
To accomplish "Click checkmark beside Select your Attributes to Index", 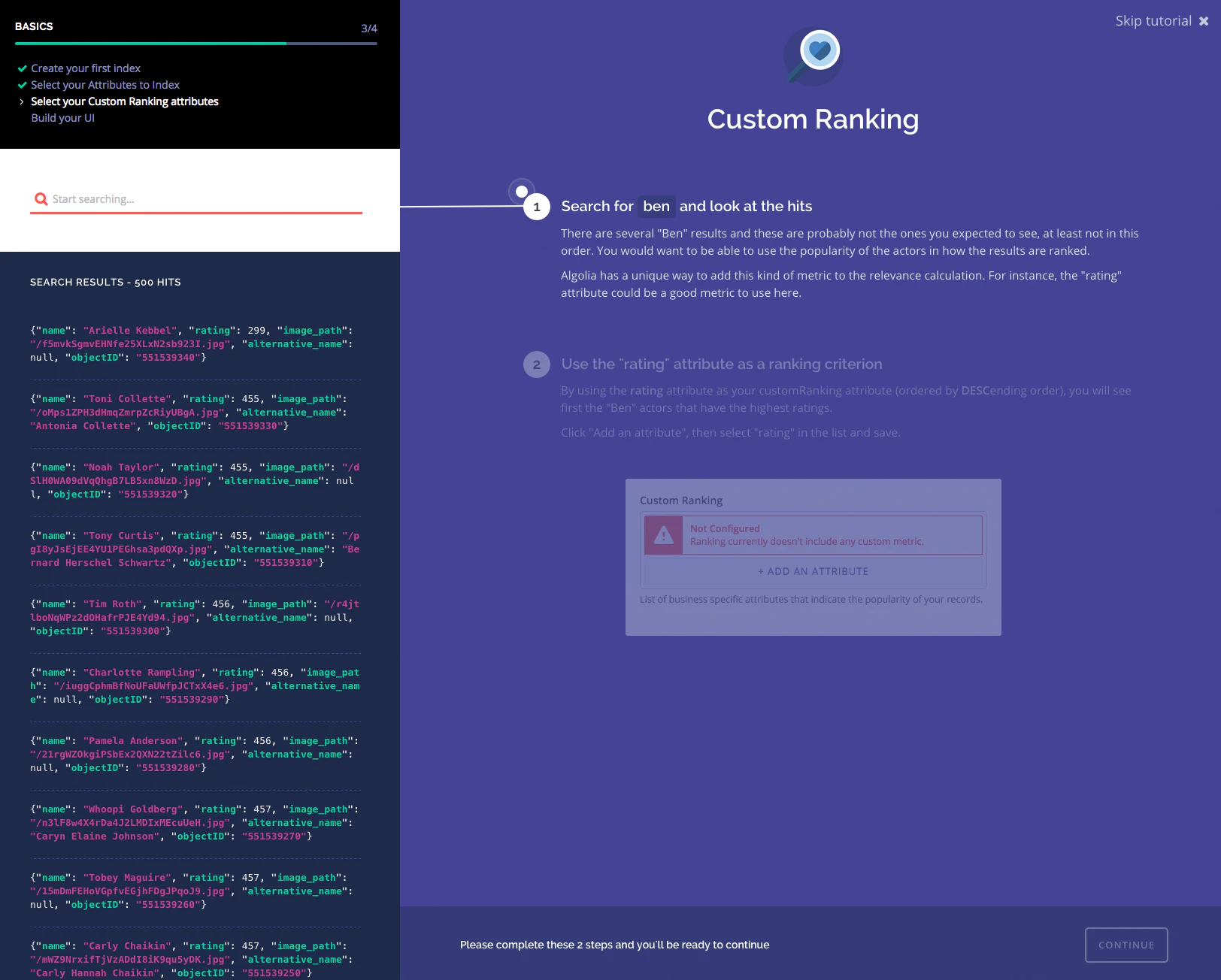I will click(23, 85).
